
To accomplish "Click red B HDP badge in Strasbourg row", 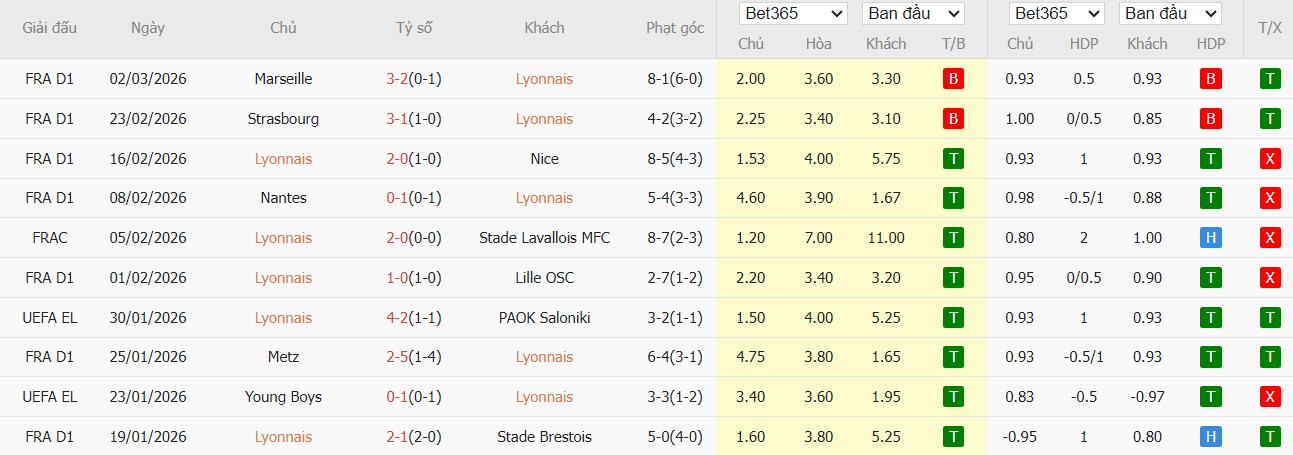I will 1210,118.
